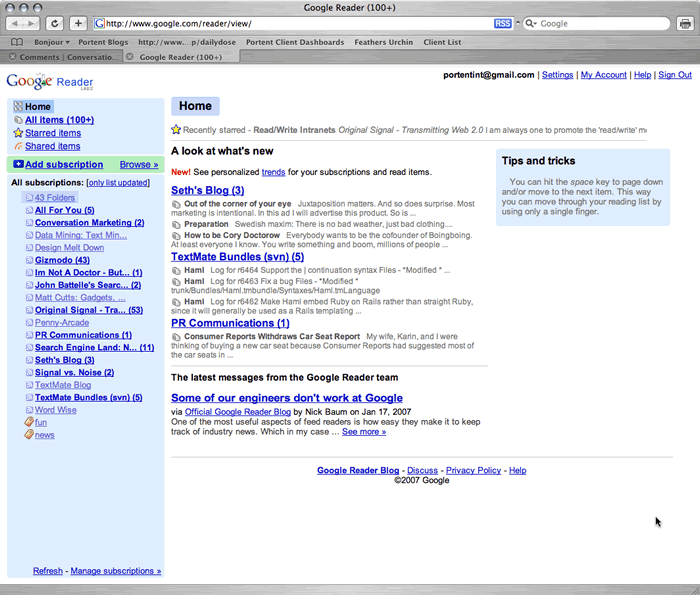Click Manage subscriptions » link
The width and height of the screenshot is (700, 595).
point(116,571)
